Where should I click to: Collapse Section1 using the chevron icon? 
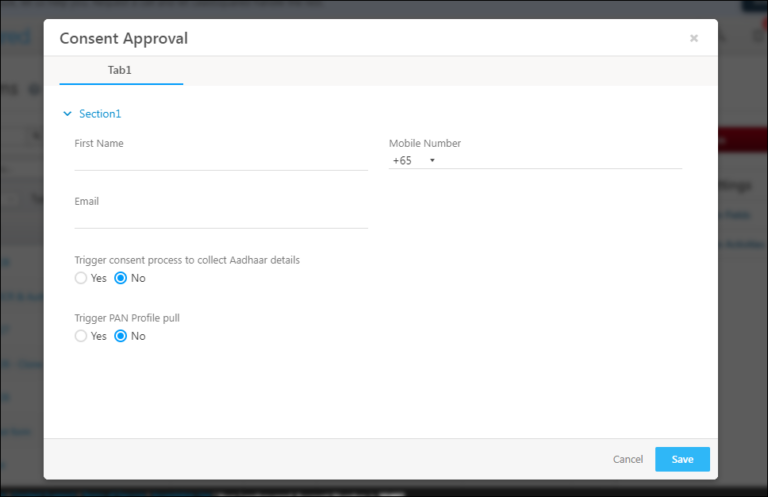pyautogui.click(x=67, y=114)
